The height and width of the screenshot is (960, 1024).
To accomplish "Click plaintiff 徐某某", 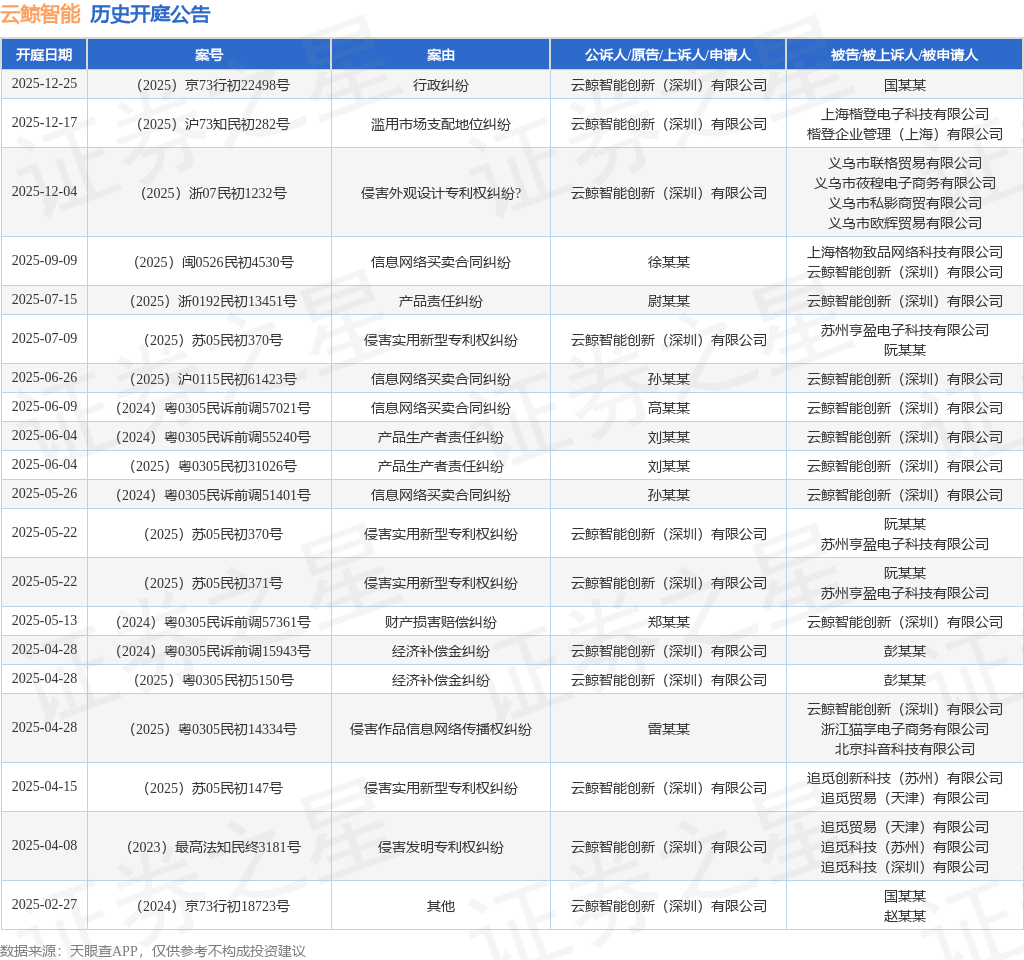I will click(x=668, y=262).
